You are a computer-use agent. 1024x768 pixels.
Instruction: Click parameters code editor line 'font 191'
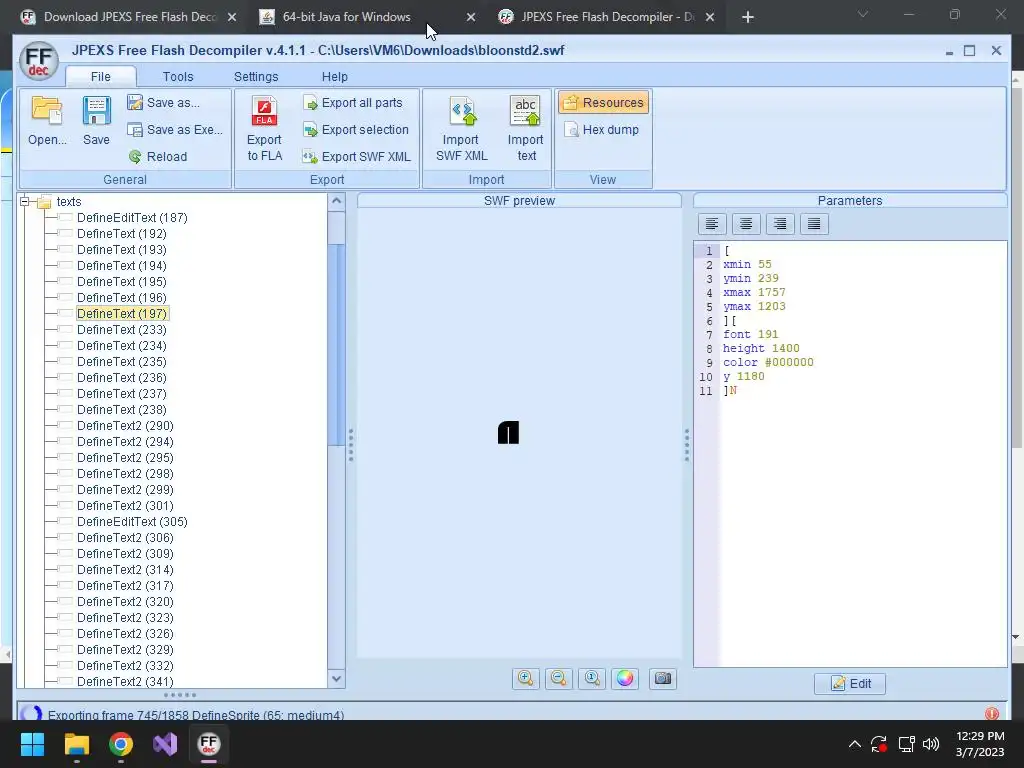pyautogui.click(x=750, y=334)
